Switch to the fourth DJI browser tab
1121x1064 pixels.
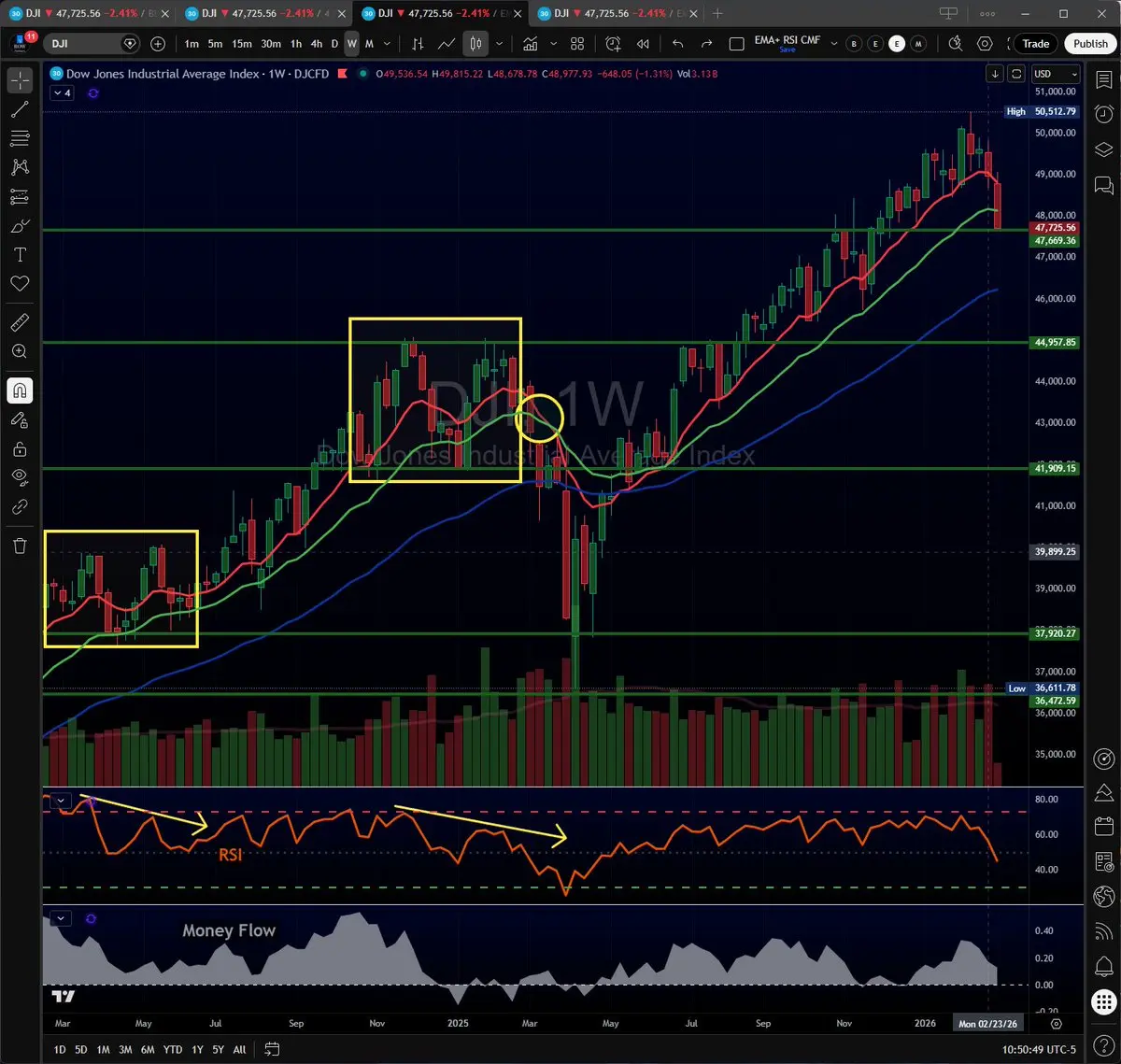coord(616,14)
